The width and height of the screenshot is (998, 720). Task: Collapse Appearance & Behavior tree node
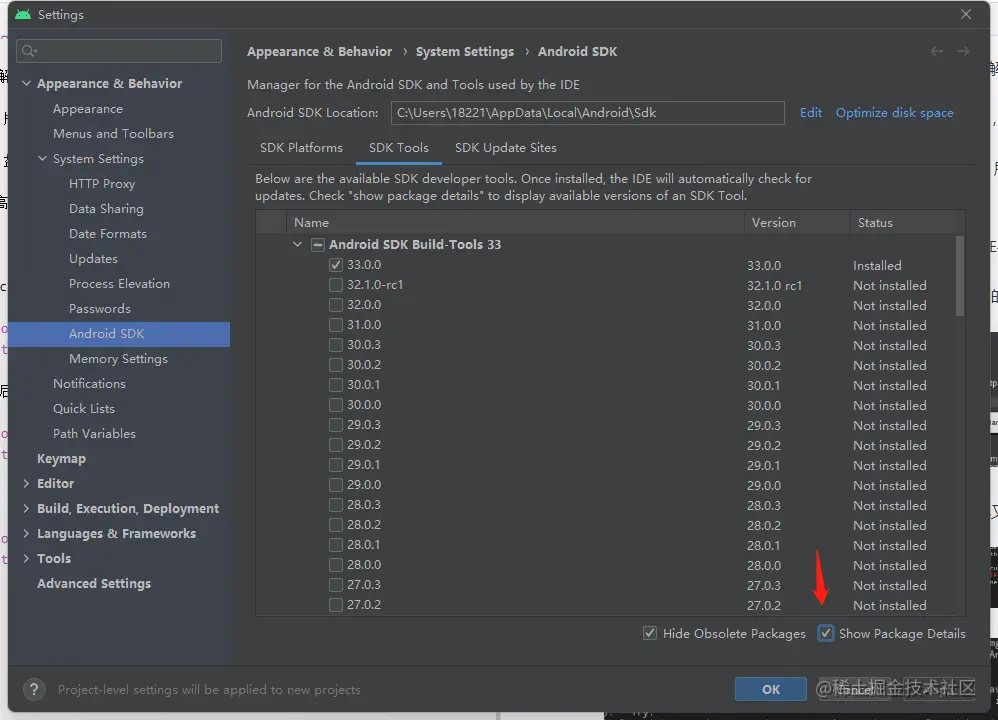pos(26,83)
